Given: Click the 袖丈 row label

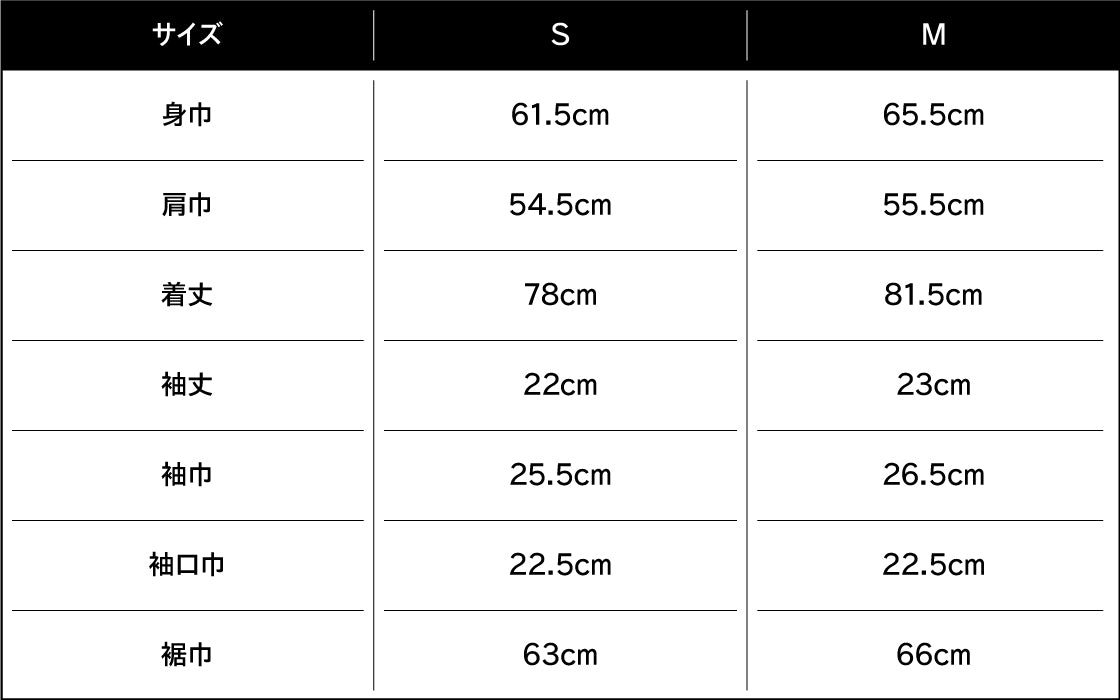Looking at the screenshot, I should coord(187,385).
